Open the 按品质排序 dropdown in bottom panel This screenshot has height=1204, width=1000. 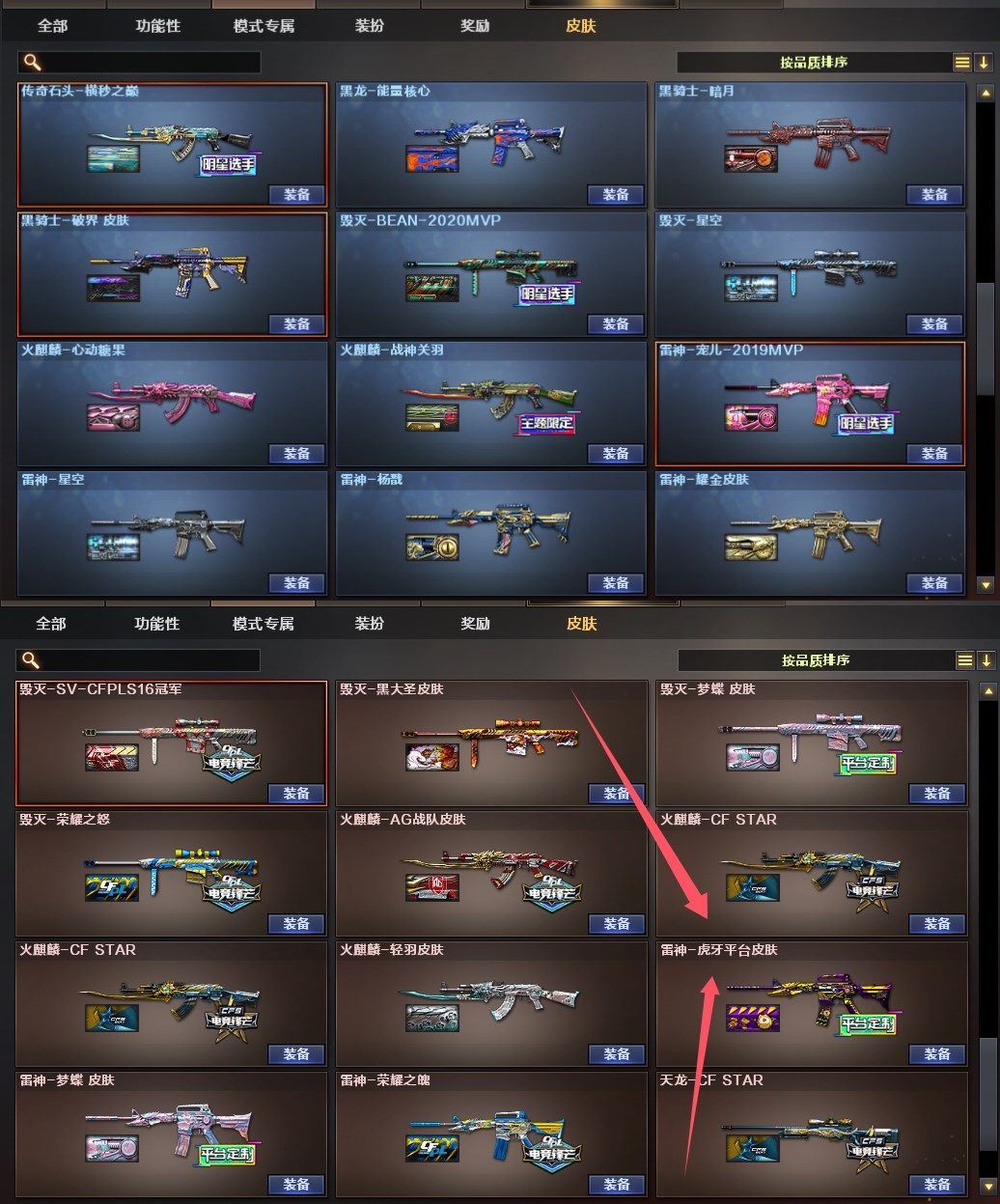[816, 660]
